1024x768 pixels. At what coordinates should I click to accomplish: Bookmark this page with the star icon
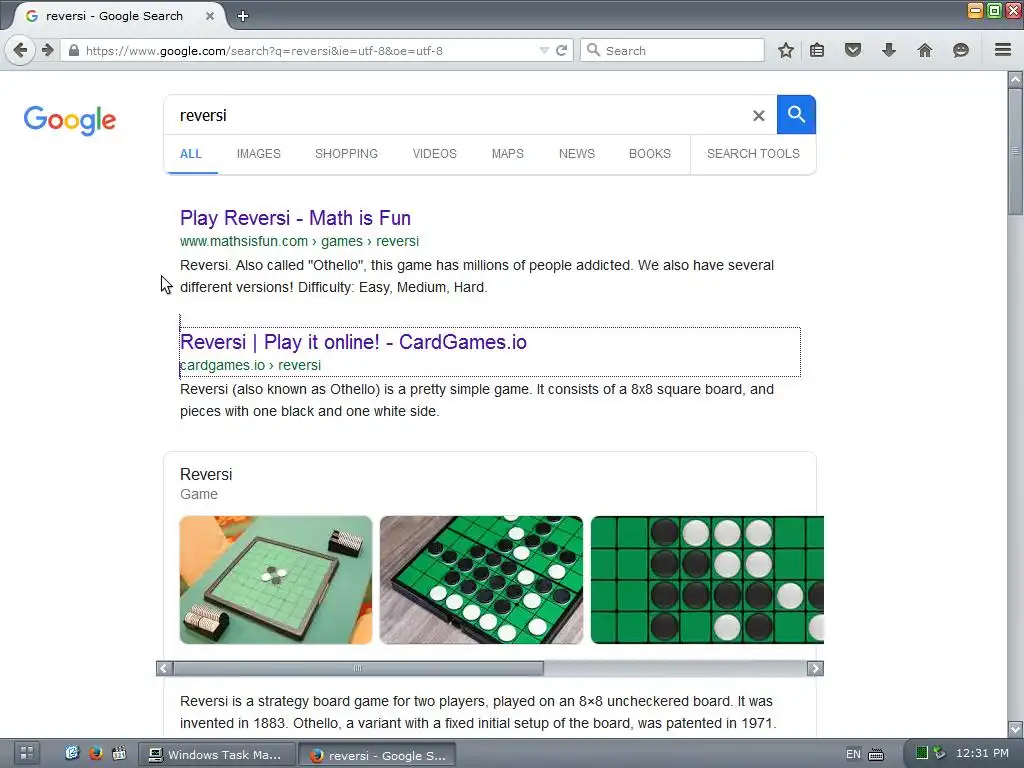point(786,50)
